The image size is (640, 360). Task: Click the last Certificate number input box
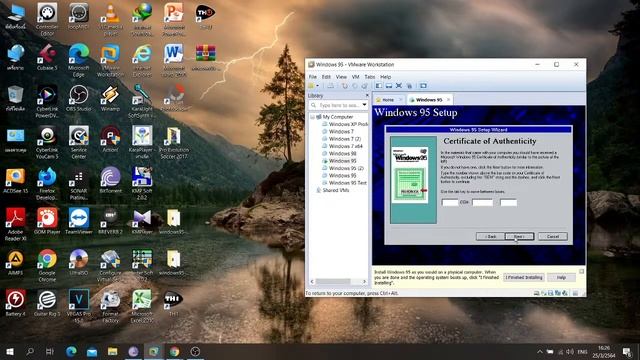pos(508,202)
